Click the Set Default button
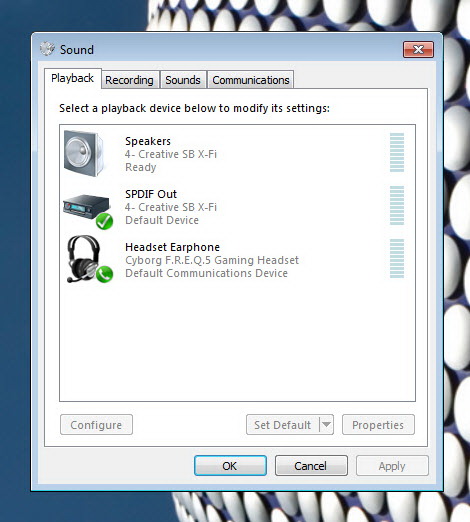The width and height of the screenshot is (470, 522). pos(283,425)
